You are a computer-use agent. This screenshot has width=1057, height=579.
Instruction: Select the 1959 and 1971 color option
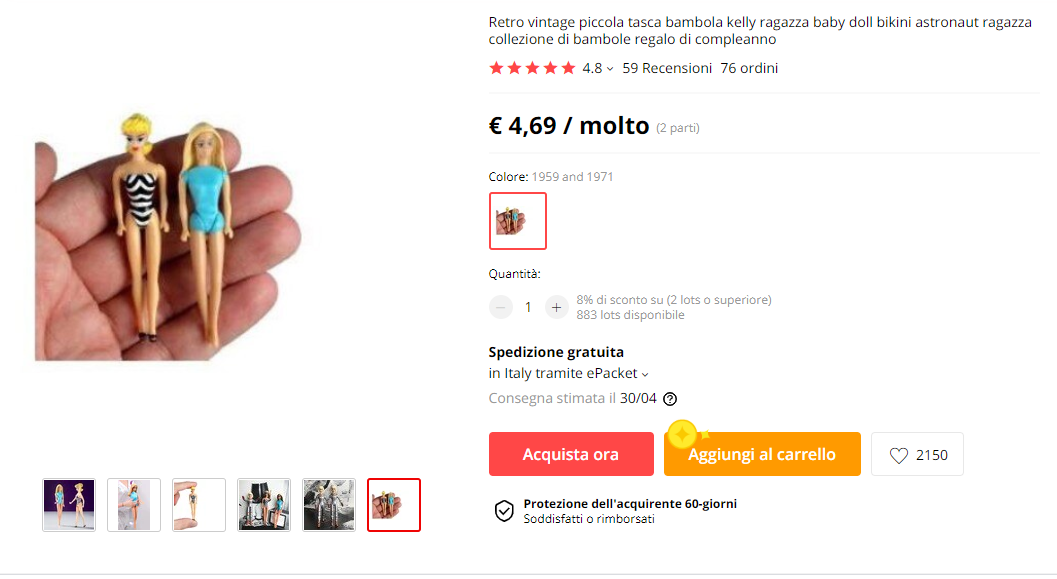click(518, 221)
